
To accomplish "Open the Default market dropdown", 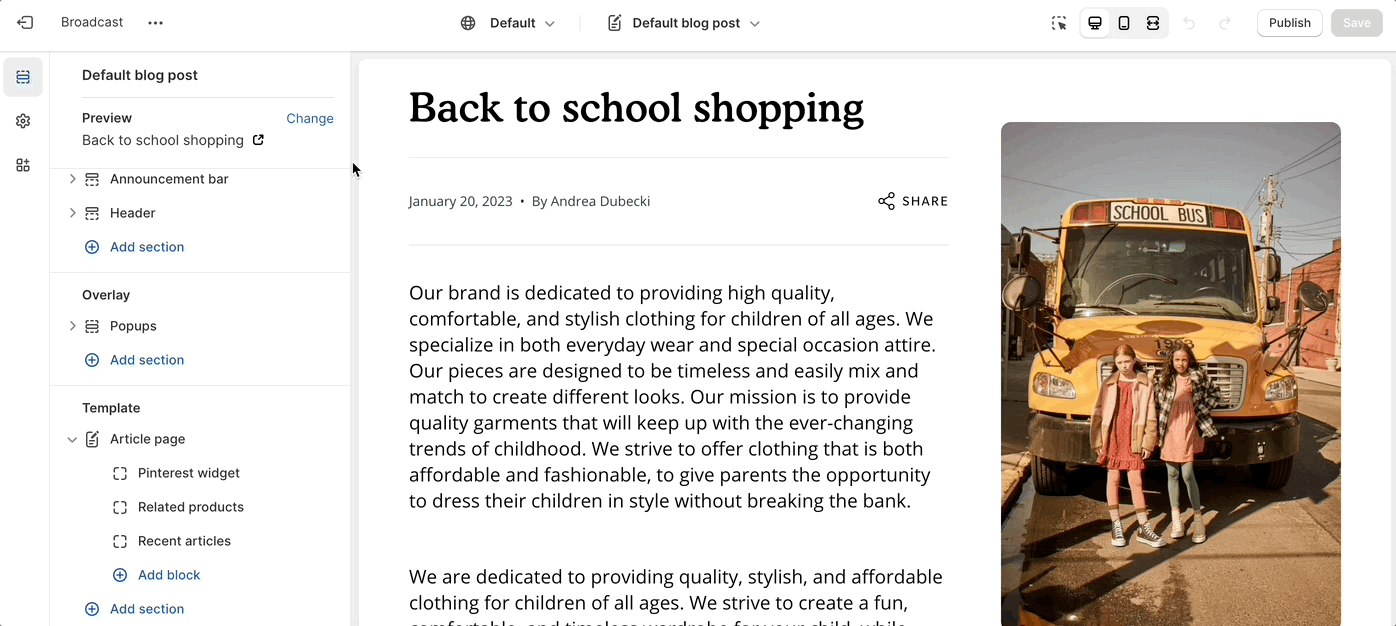I will 508,23.
